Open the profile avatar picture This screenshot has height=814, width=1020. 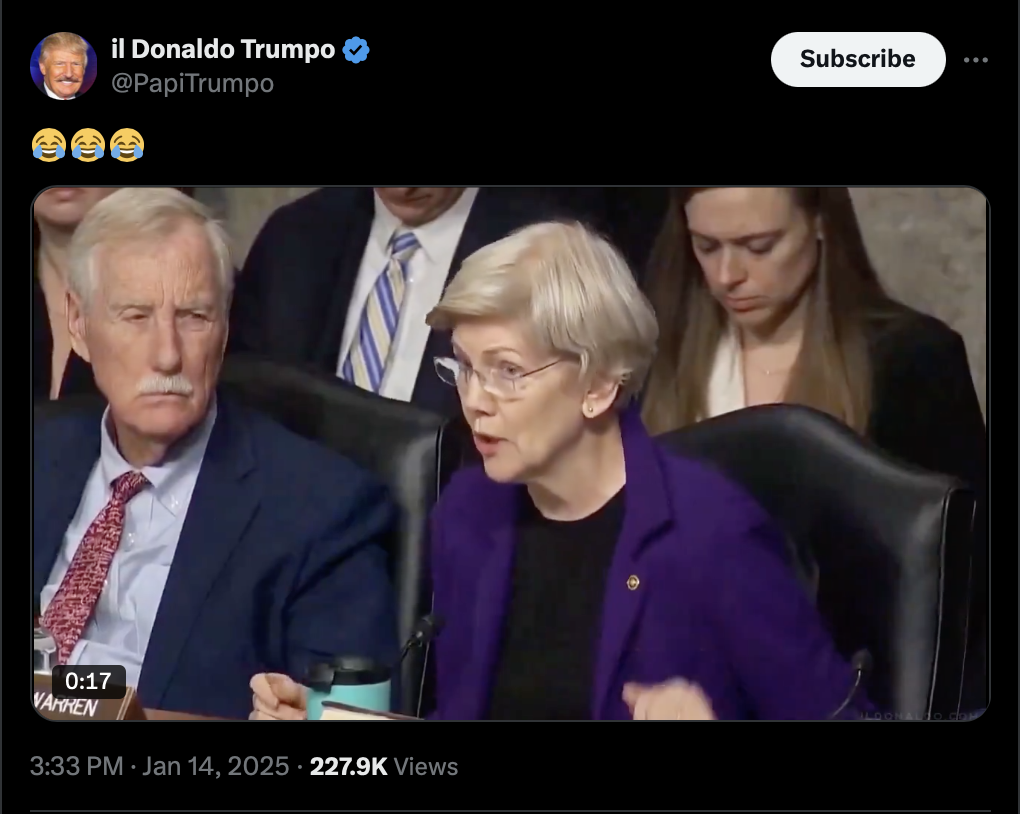[x=64, y=66]
